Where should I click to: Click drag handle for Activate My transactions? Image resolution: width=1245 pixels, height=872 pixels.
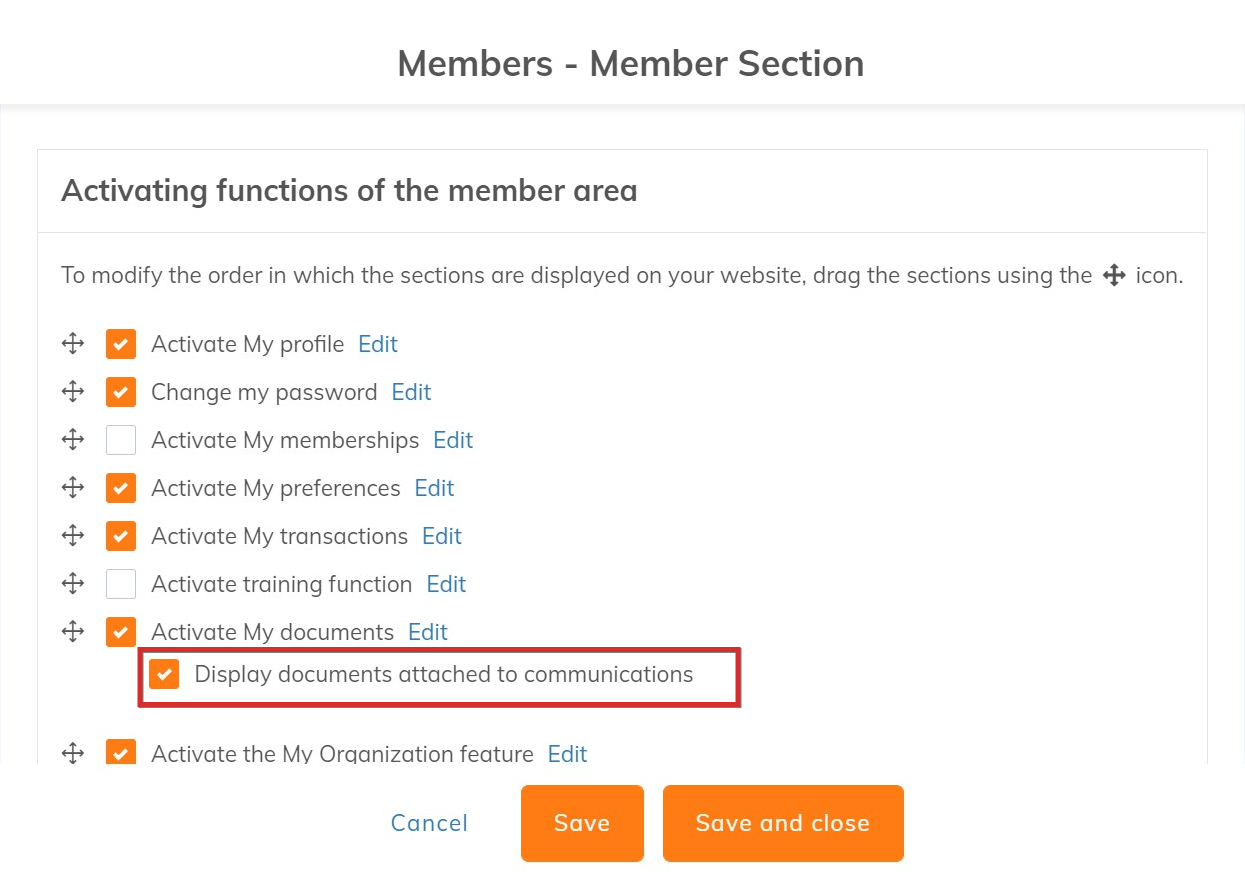point(73,536)
